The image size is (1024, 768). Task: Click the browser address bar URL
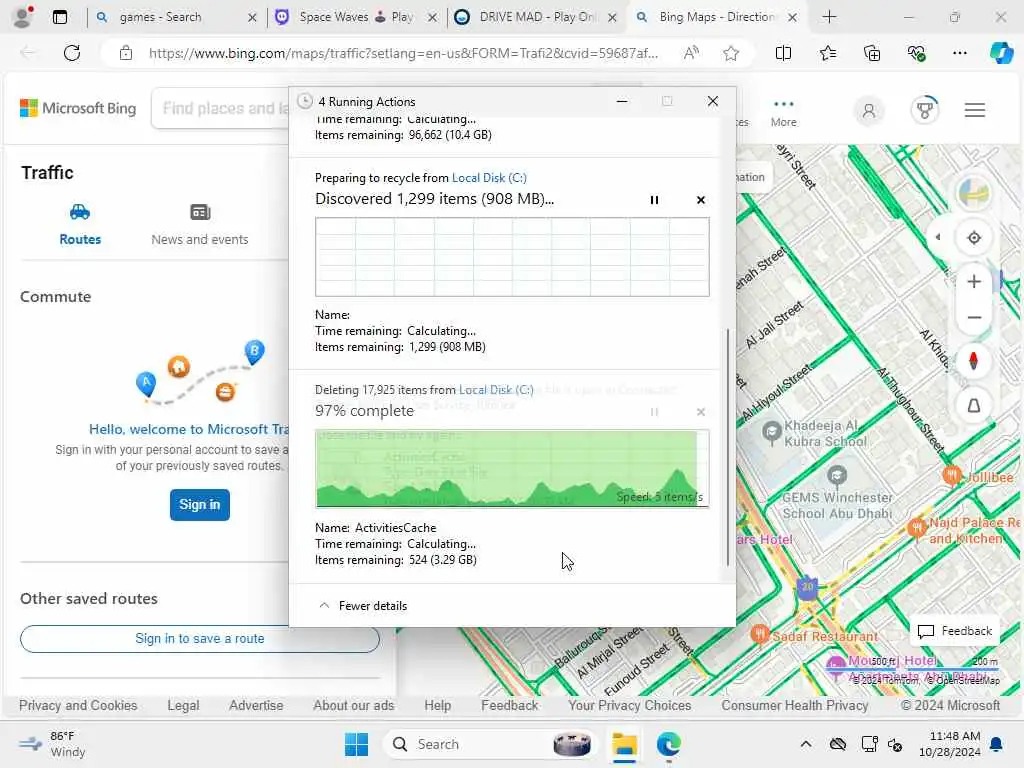point(403,54)
